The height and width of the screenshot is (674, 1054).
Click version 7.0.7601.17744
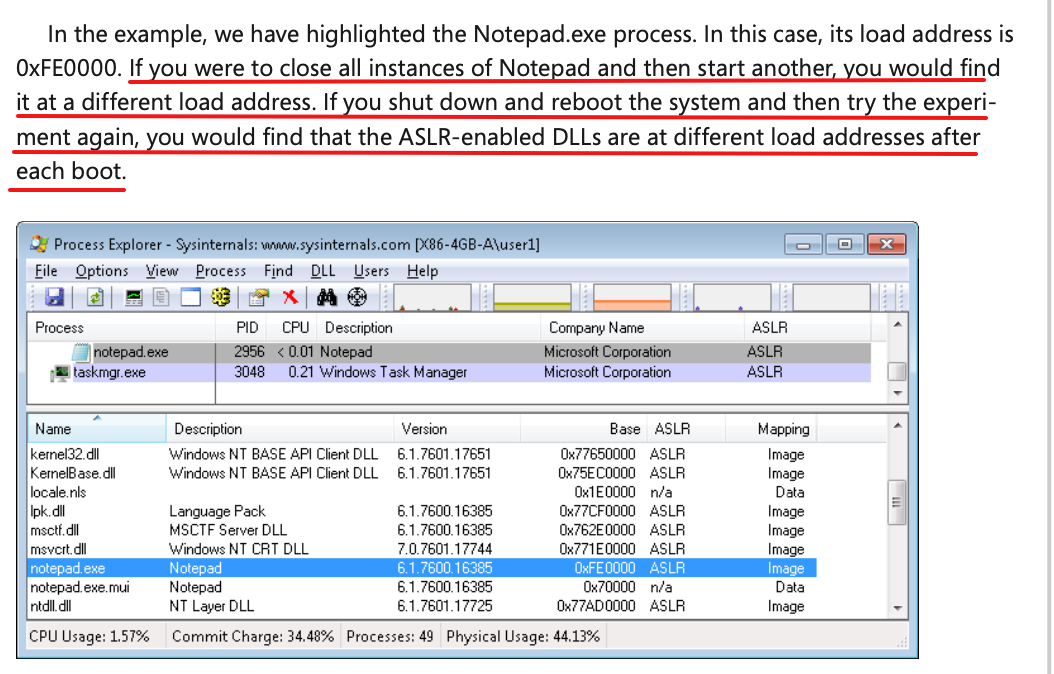click(x=444, y=549)
